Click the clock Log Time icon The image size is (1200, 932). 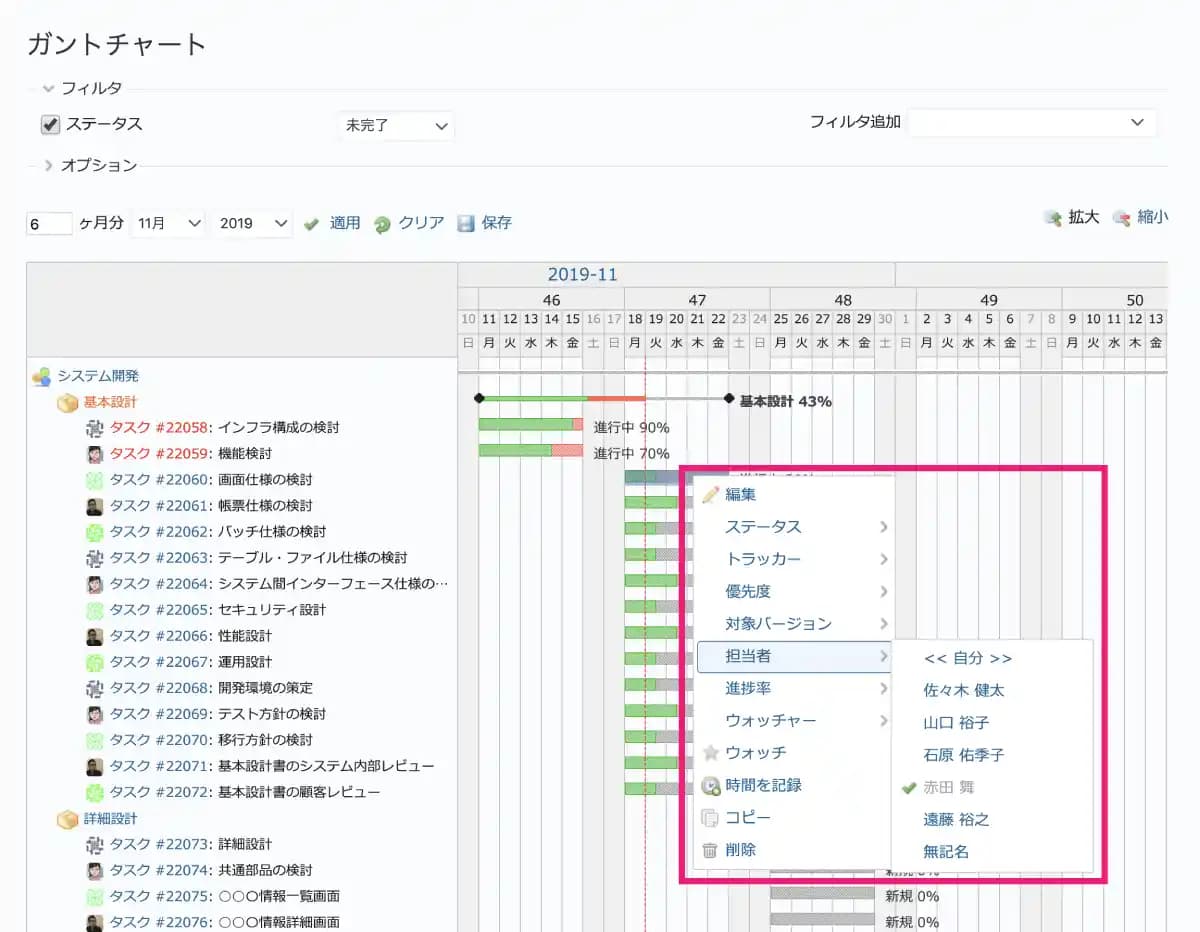pos(711,786)
